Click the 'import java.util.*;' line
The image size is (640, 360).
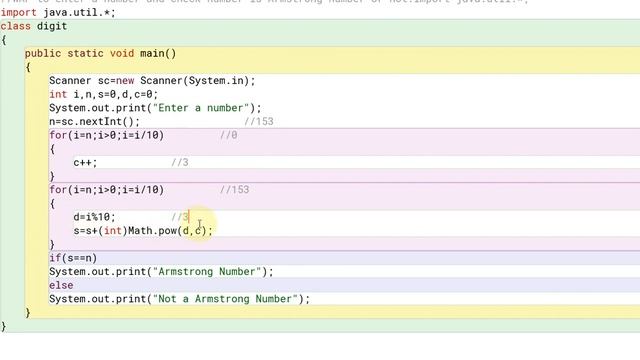coord(58,13)
